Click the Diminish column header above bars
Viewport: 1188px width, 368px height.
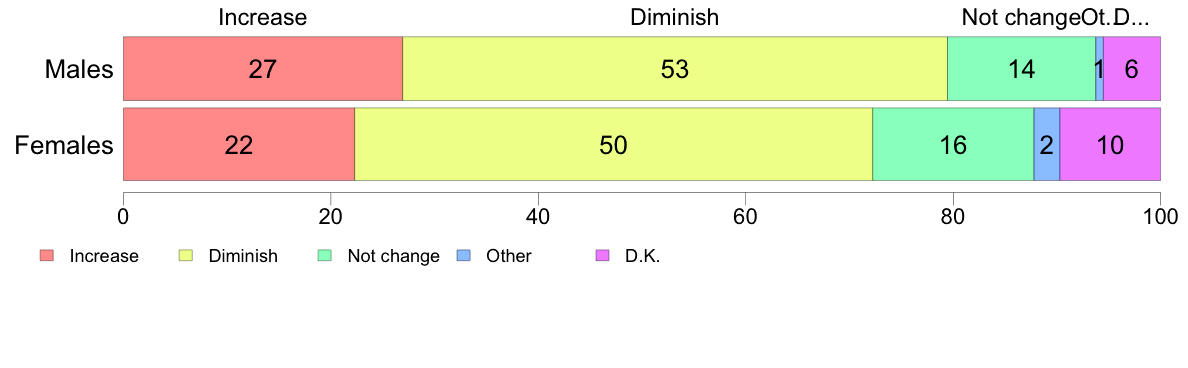pyautogui.click(x=674, y=17)
